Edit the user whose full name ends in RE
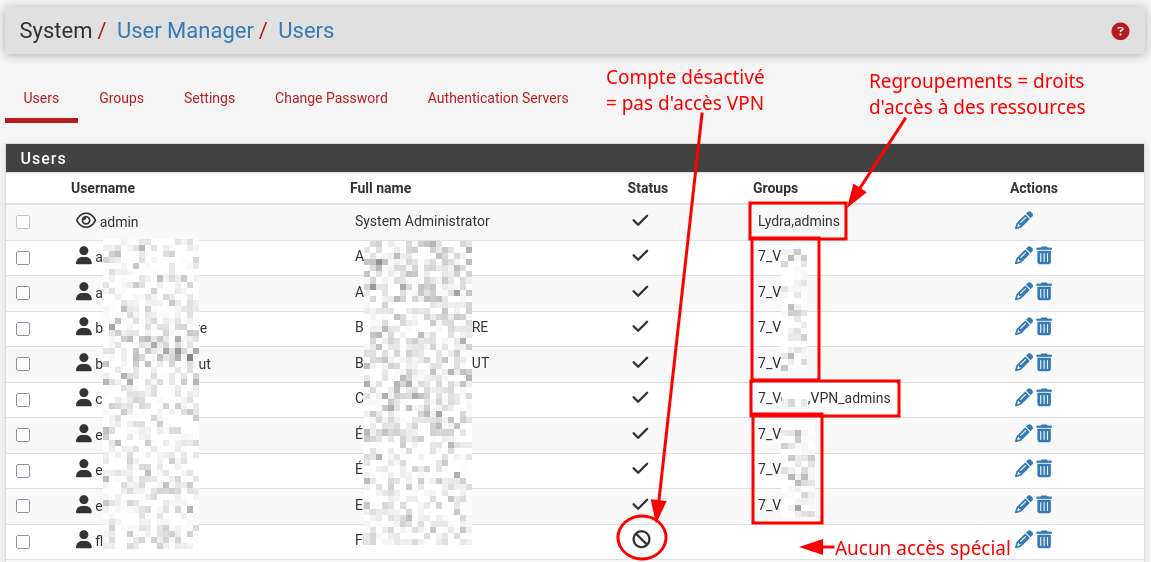Image resolution: width=1151 pixels, height=562 pixels. tap(1024, 327)
